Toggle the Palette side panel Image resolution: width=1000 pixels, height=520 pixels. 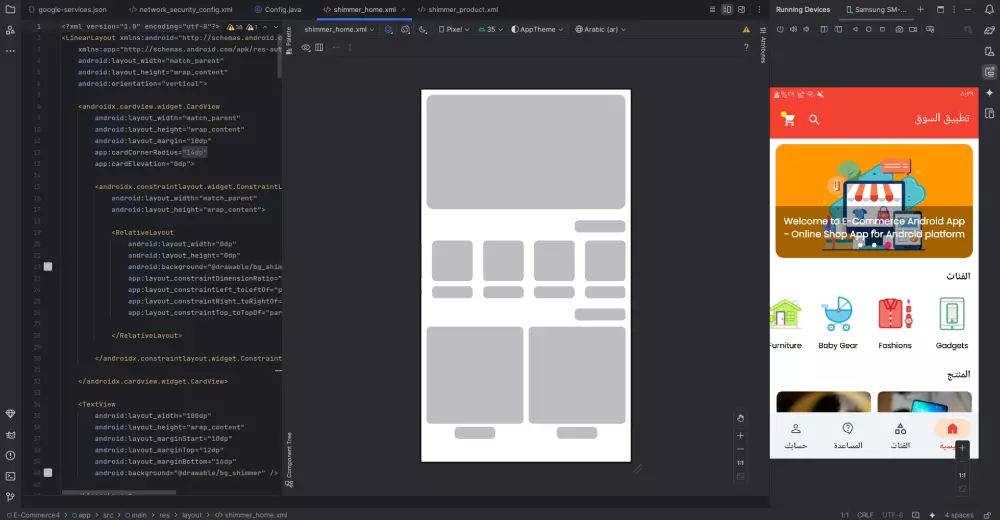(x=289, y=41)
